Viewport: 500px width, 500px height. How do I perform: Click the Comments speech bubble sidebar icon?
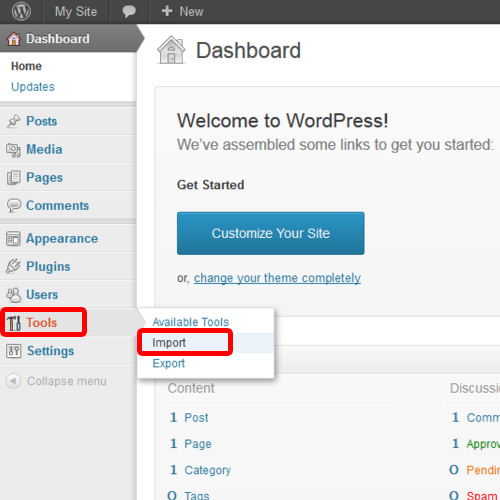click(14, 205)
